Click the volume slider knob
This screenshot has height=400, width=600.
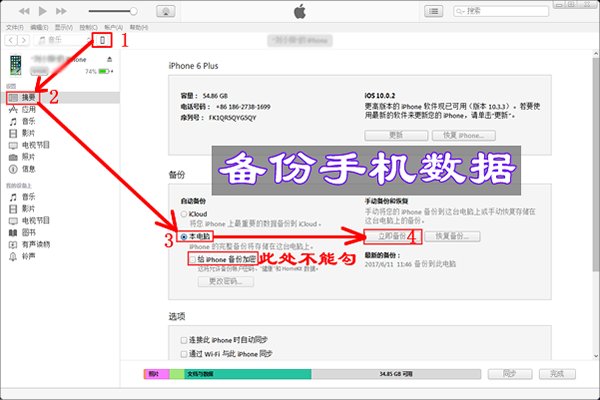[133, 11]
